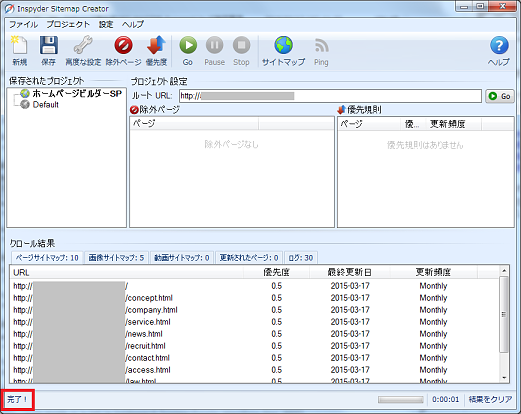Screen dimensions: 521x414
Task: Save project using the 保存 floppy icon
Action: pos(49,51)
